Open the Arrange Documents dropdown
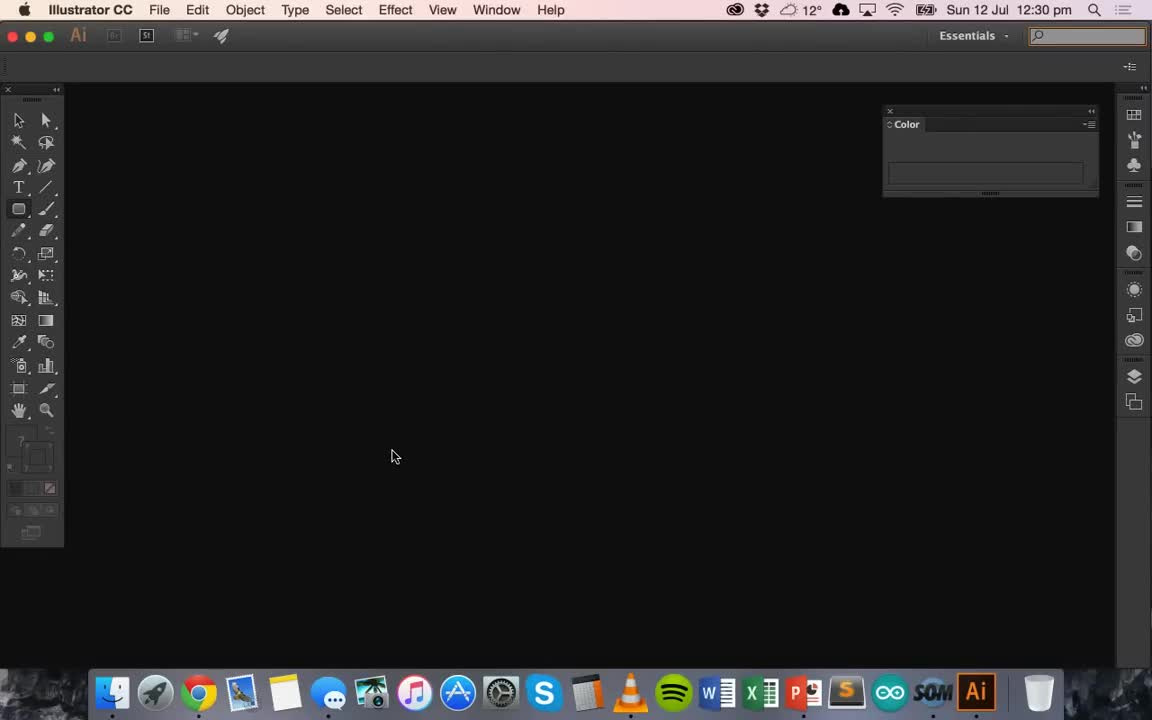 tap(187, 35)
